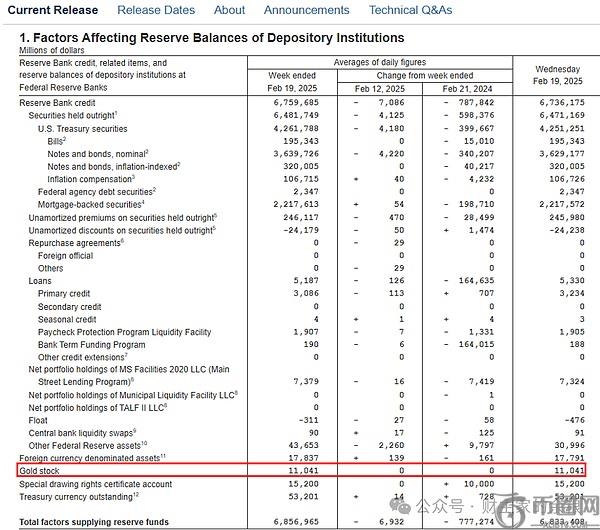
Task: Select the total week value 6,856,965
Action: (296, 522)
